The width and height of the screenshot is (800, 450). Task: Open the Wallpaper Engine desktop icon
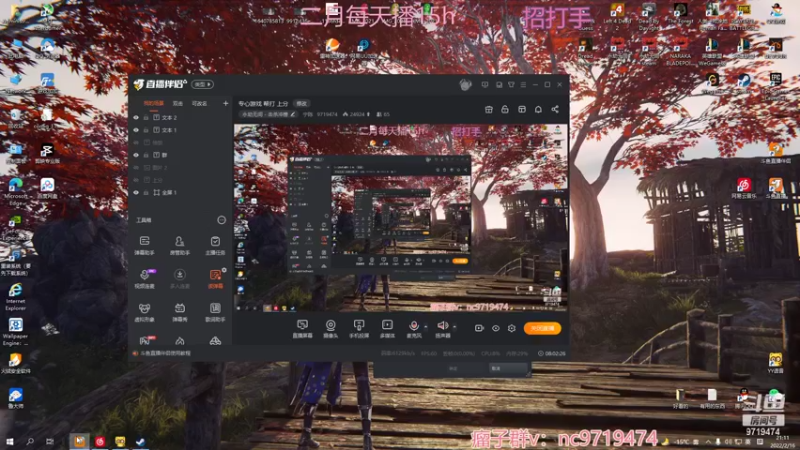pos(15,332)
